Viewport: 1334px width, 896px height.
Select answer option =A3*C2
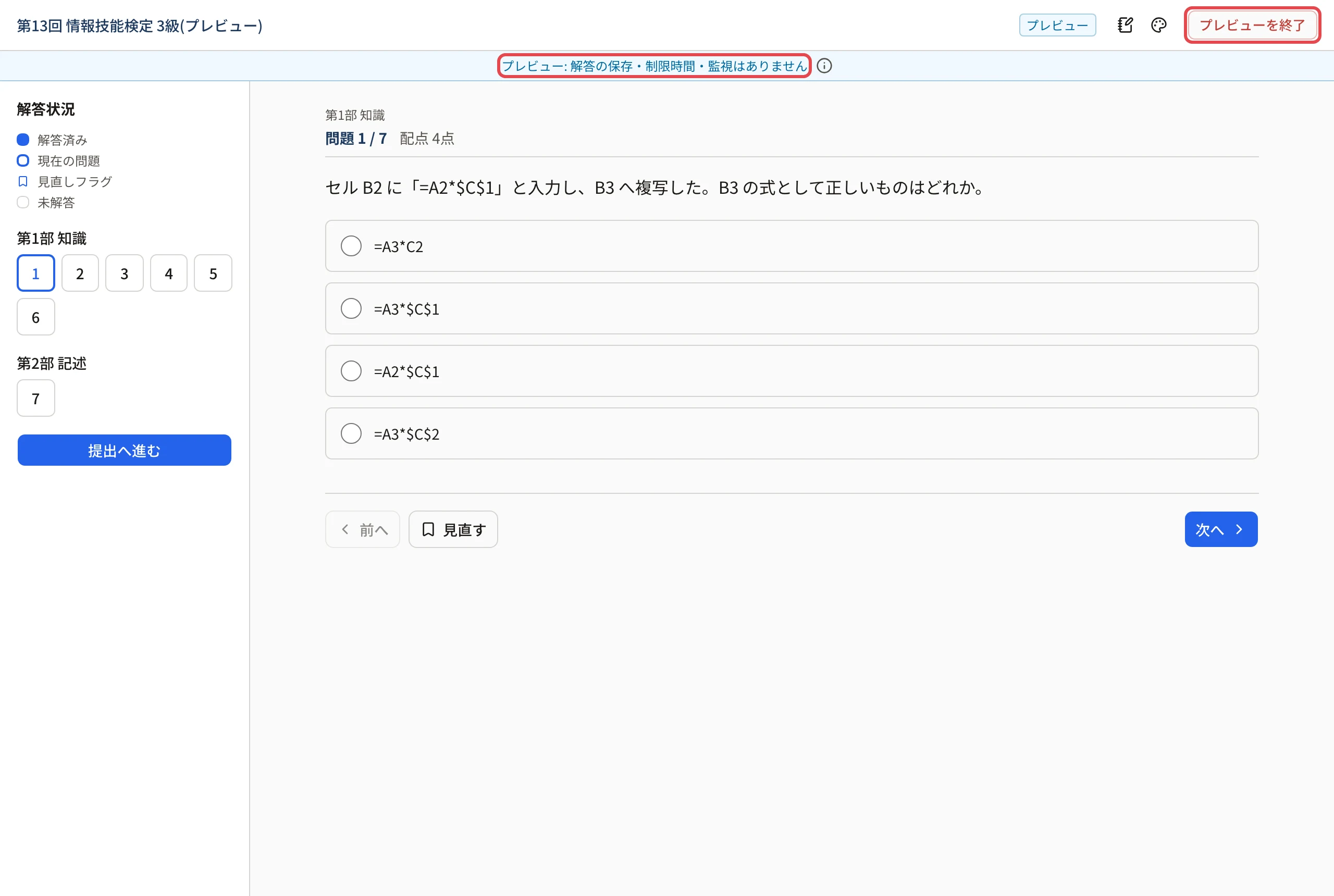click(x=792, y=246)
